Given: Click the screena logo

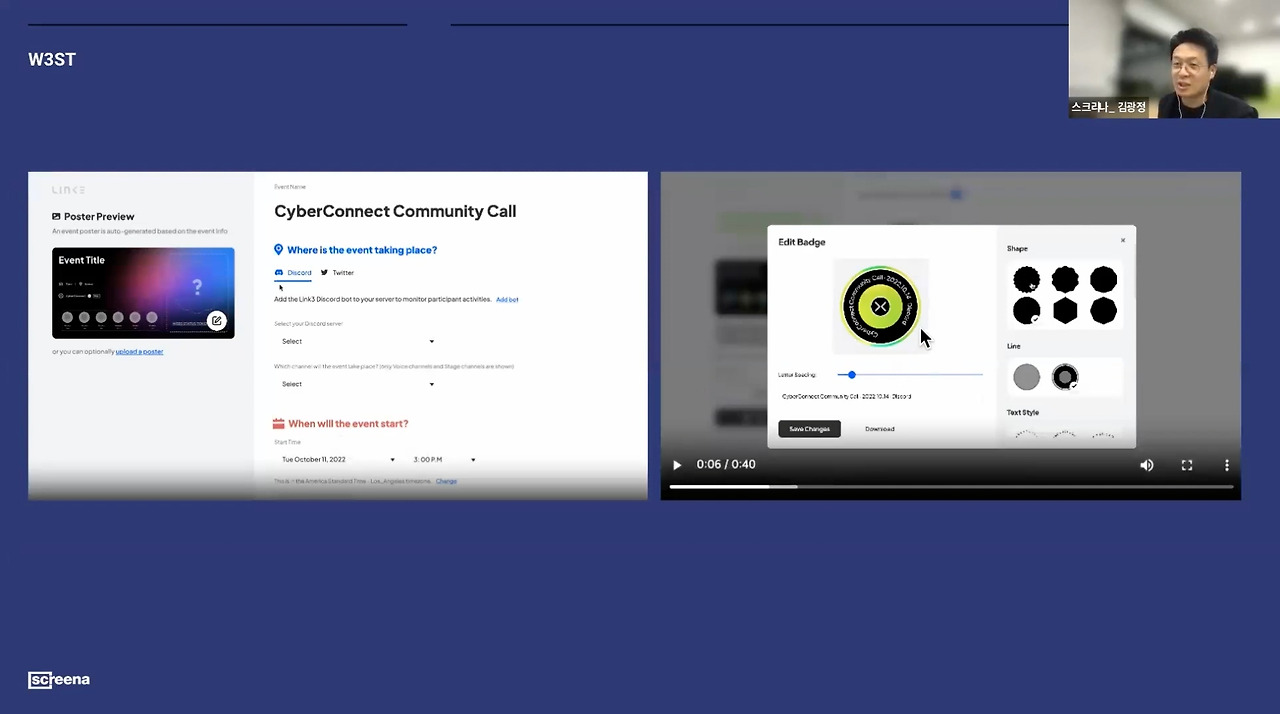Looking at the screenshot, I should [59, 680].
